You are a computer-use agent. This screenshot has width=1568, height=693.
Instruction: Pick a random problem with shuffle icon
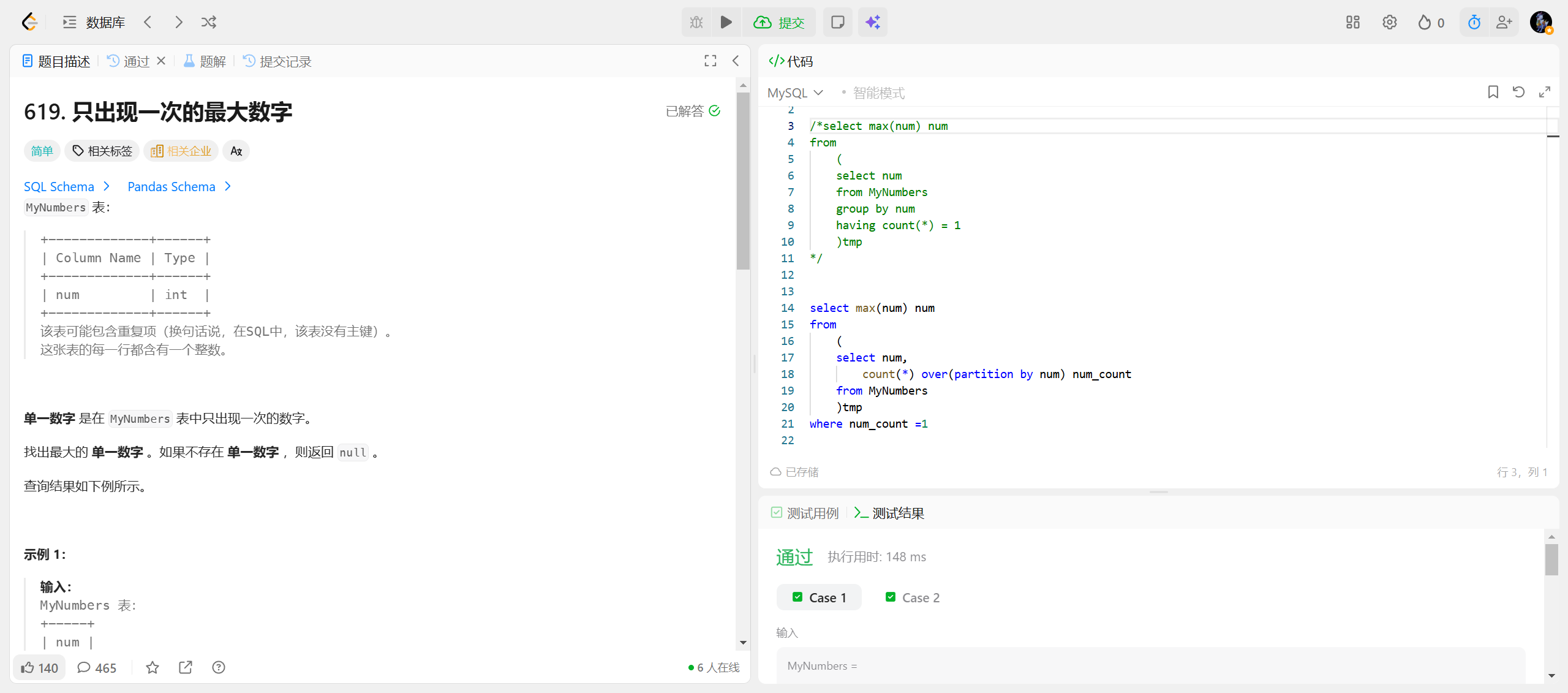[x=209, y=23]
